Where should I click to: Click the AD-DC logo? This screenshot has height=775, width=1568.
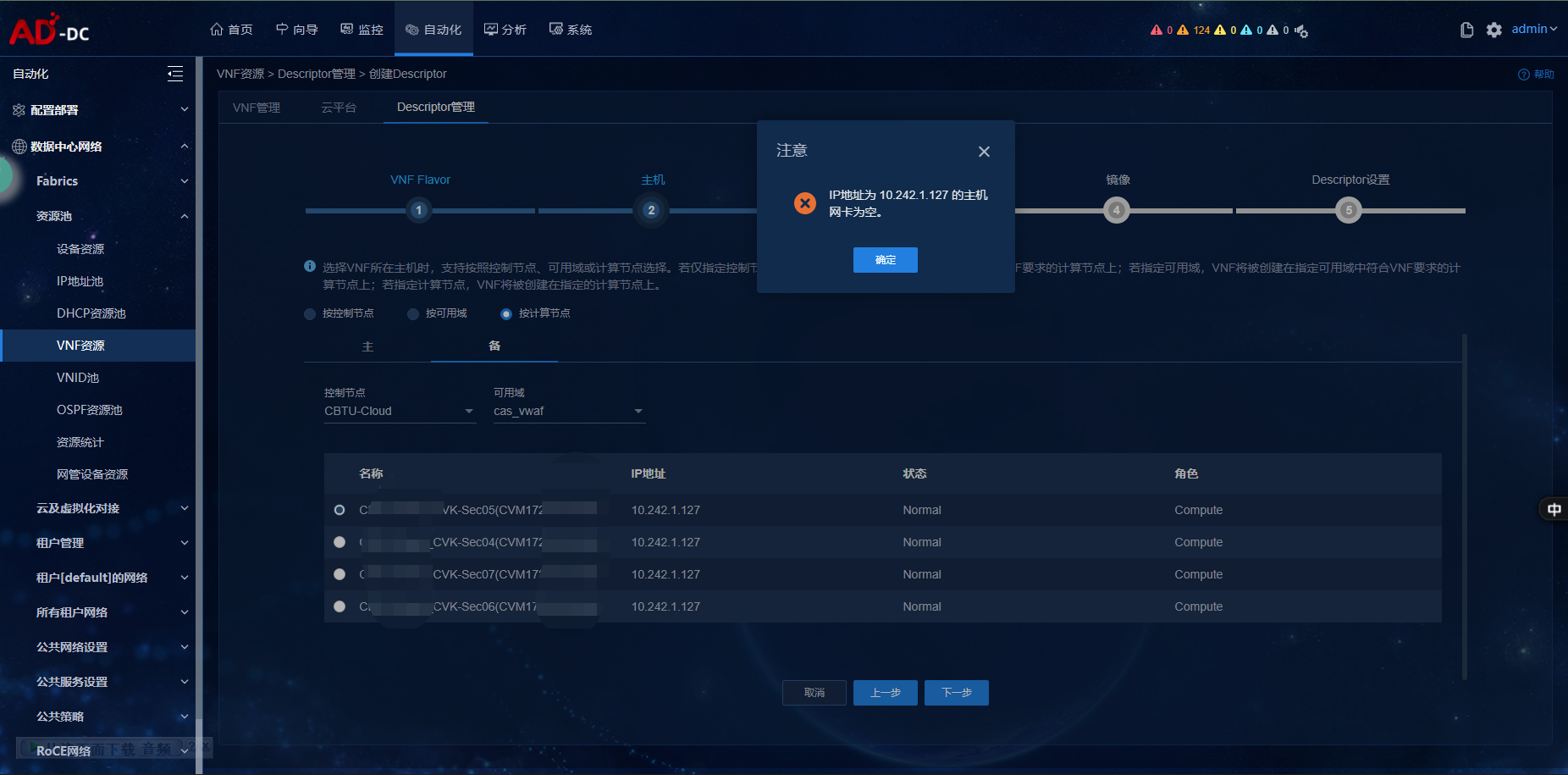(x=49, y=30)
